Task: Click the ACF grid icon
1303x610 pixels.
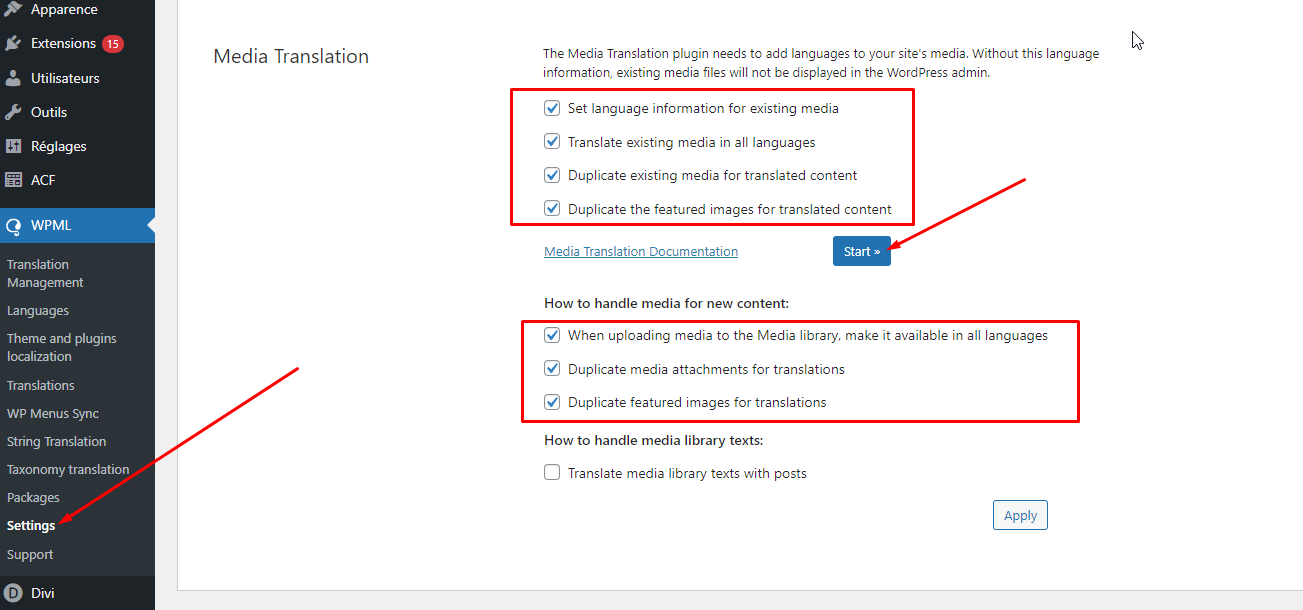Action: tap(13, 180)
